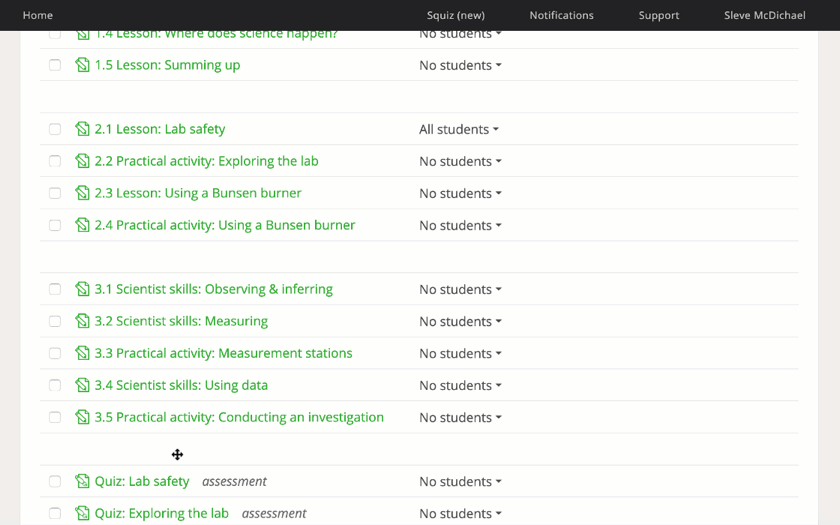The height and width of the screenshot is (525, 840).
Task: Click the icon beside Quiz: Exploring the lab
Action: tap(82, 513)
